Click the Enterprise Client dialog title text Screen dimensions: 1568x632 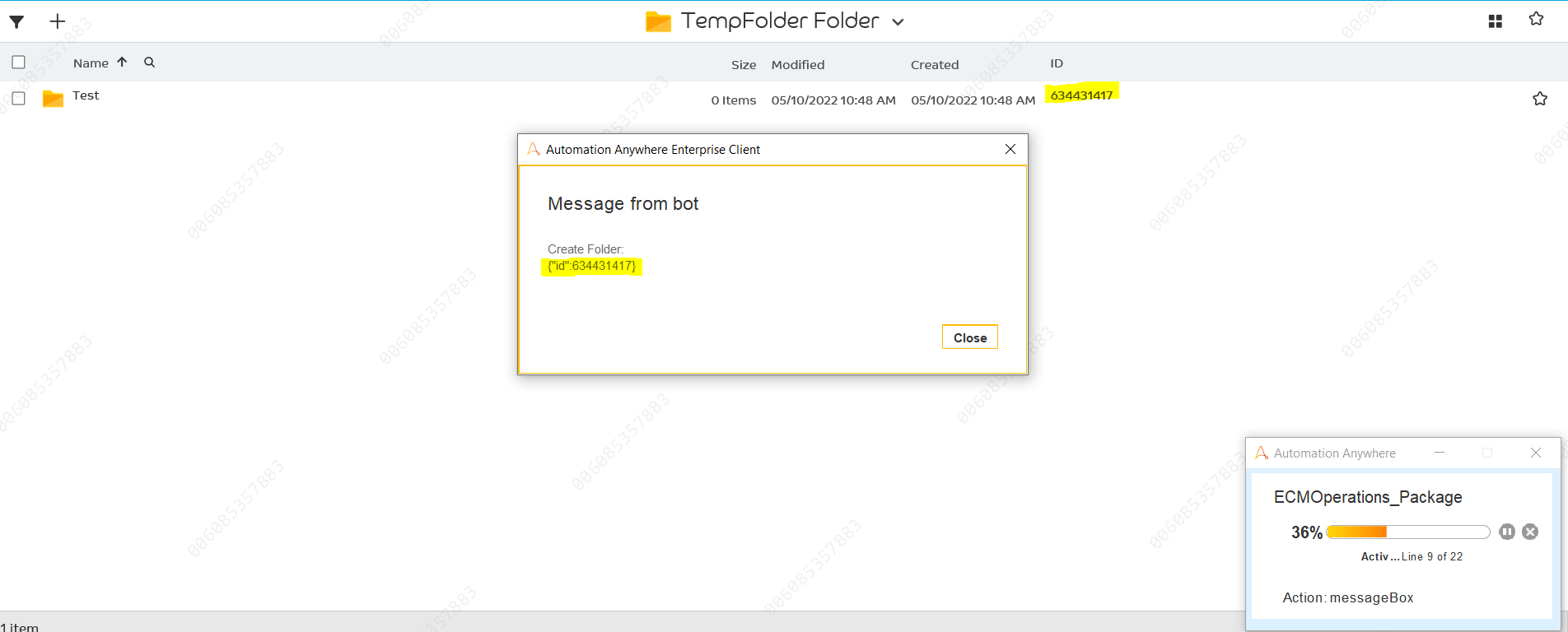[x=653, y=150]
